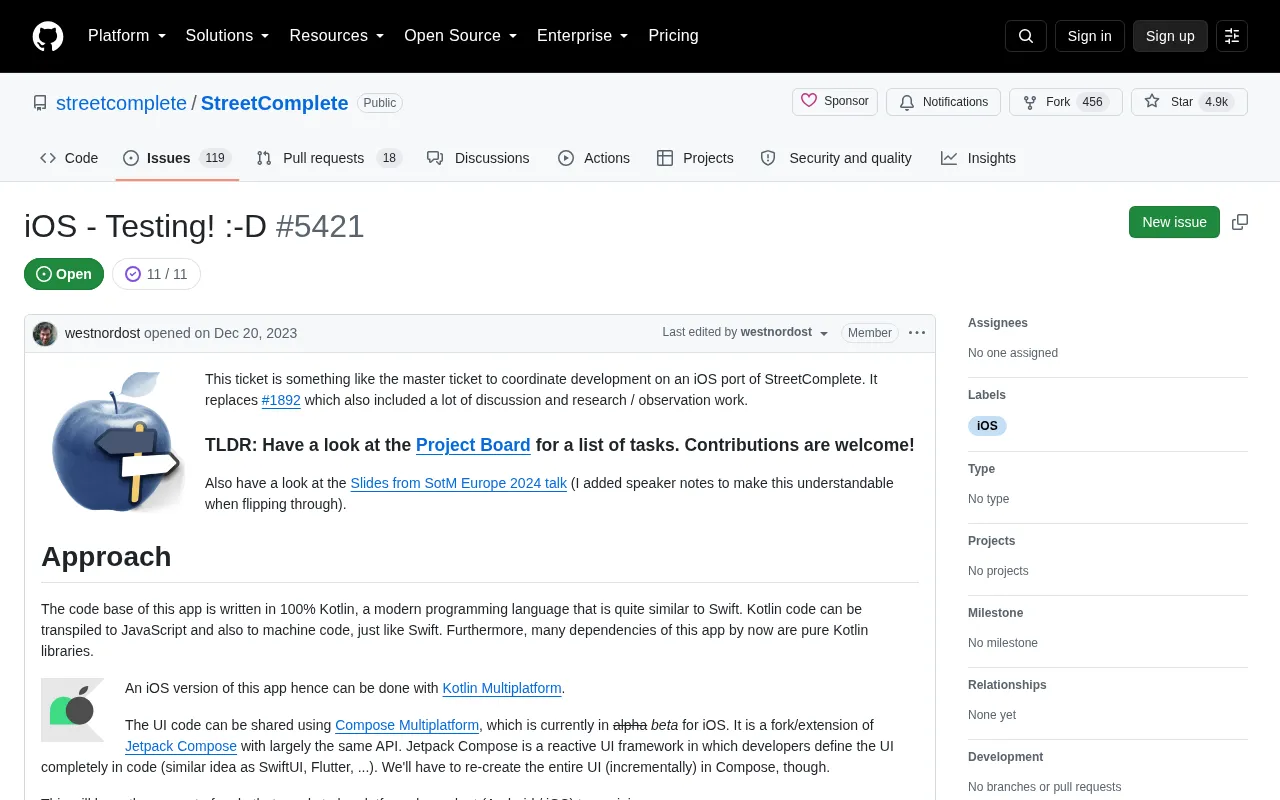Select the iOS label badge
Viewport: 1280px width, 800px height.
[x=987, y=426]
